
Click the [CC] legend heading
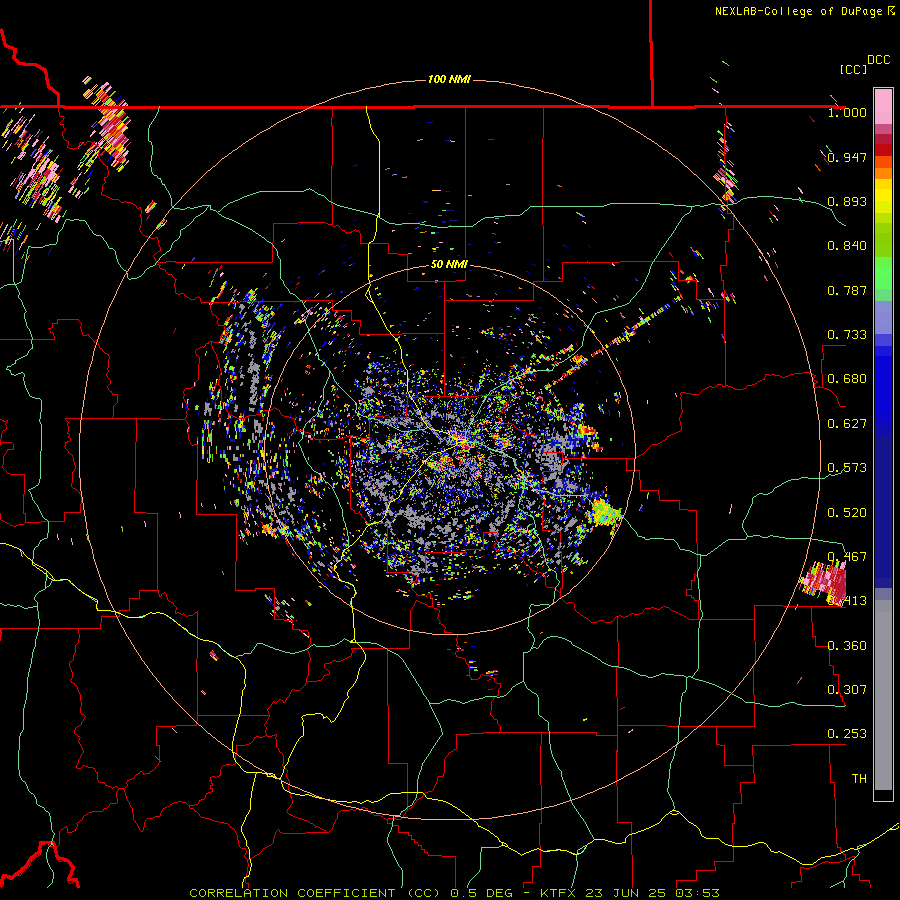853,69
